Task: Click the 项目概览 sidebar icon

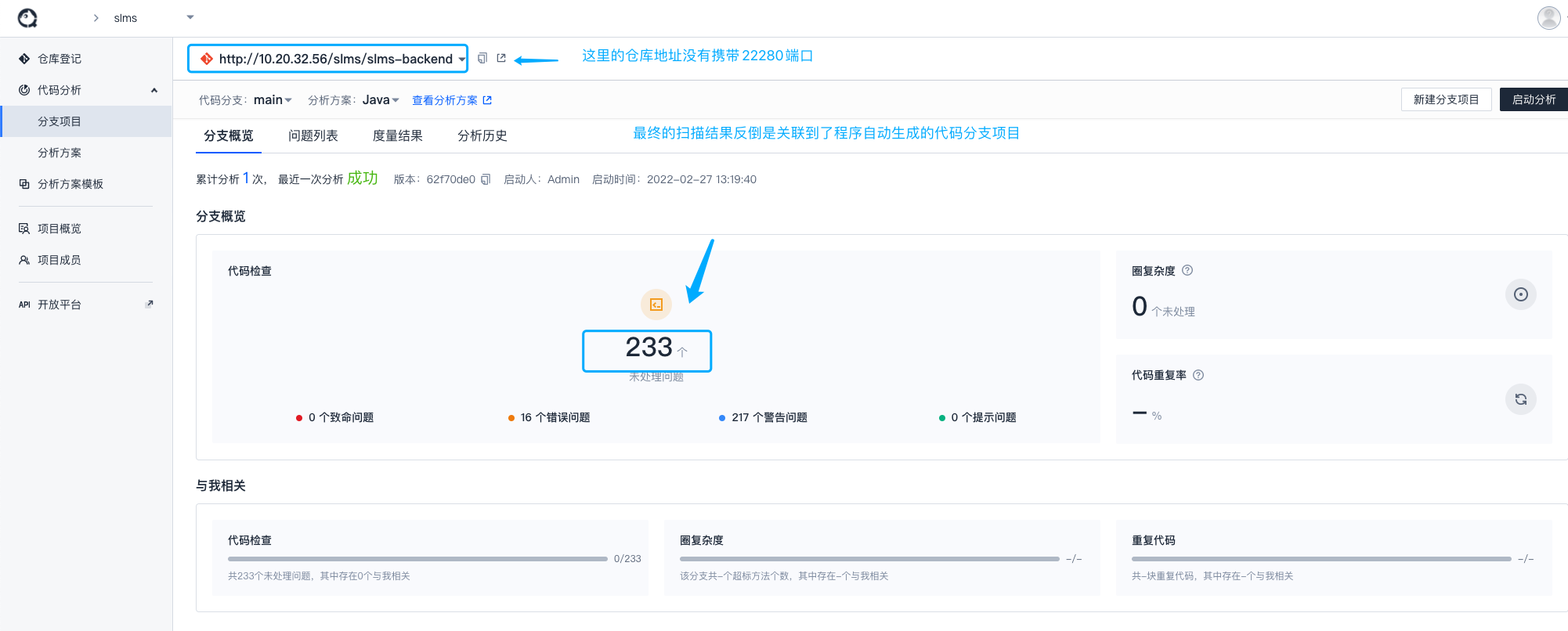Action: tap(24, 229)
